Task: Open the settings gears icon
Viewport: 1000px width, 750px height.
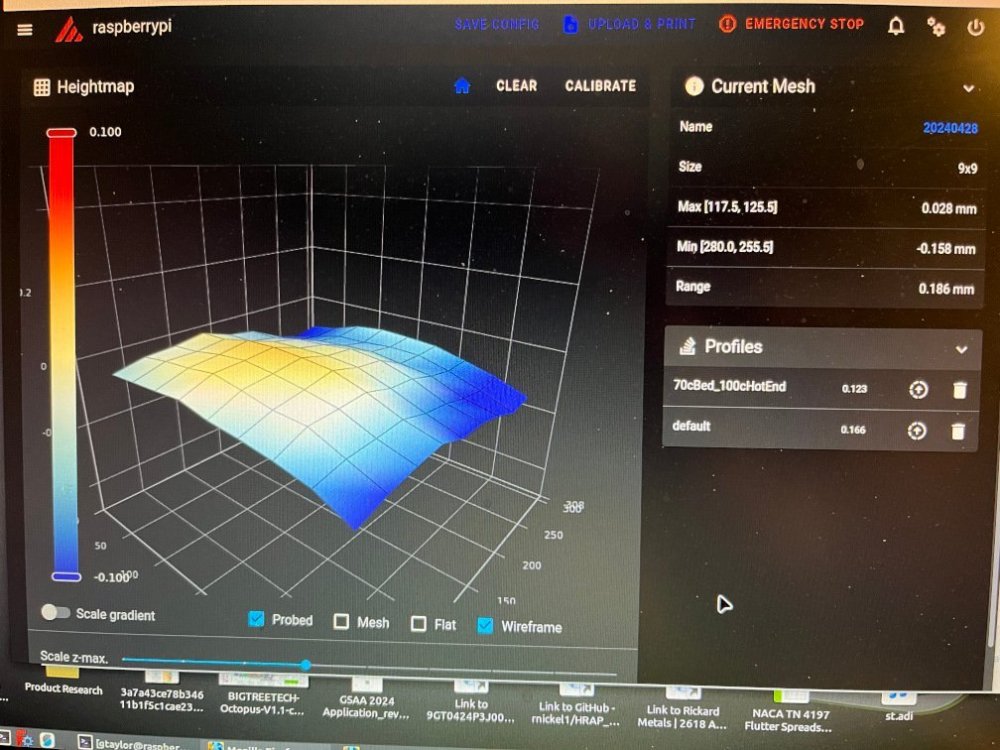Action: coord(936,27)
